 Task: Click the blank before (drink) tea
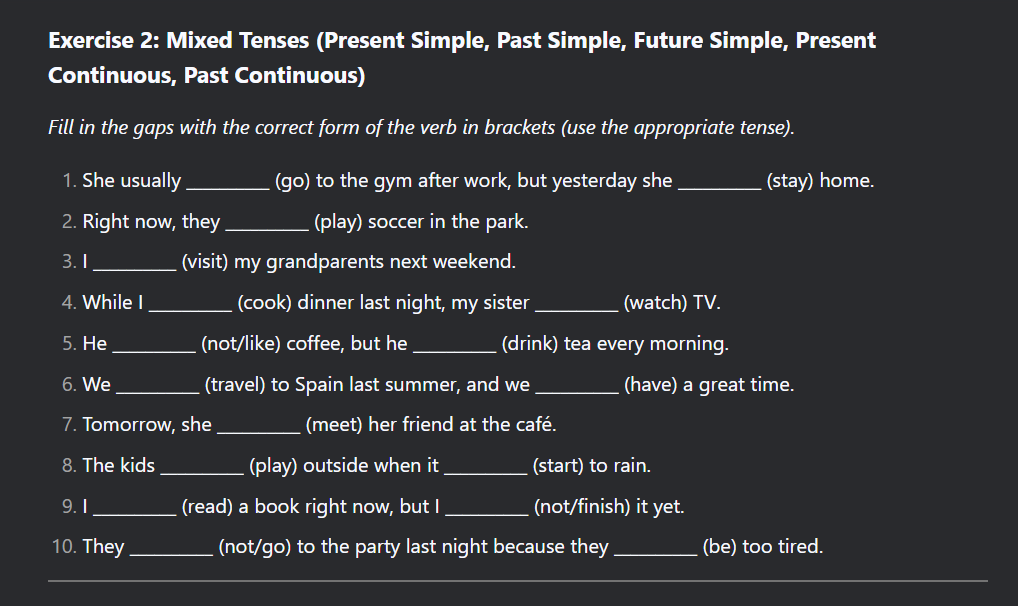pyautogui.click(x=454, y=346)
